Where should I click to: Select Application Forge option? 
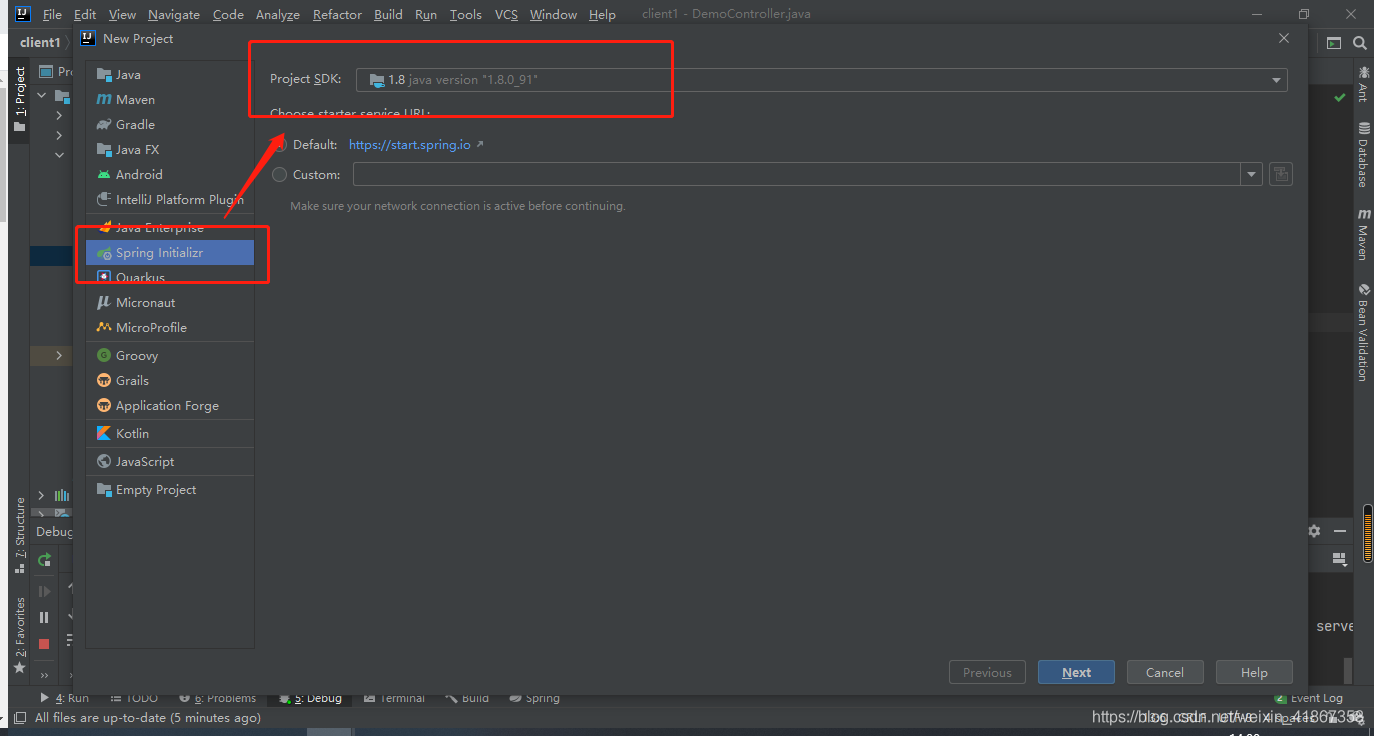tap(170, 406)
